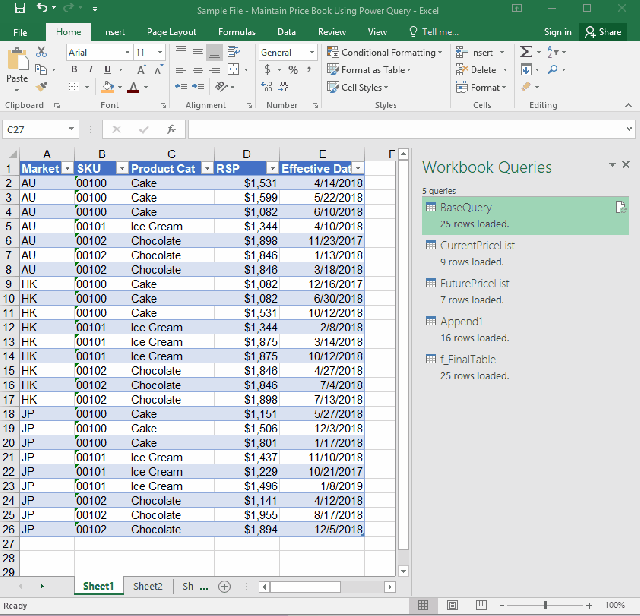640x616 pixels.
Task: Close the Workbook Queries pane
Action: tap(626, 165)
